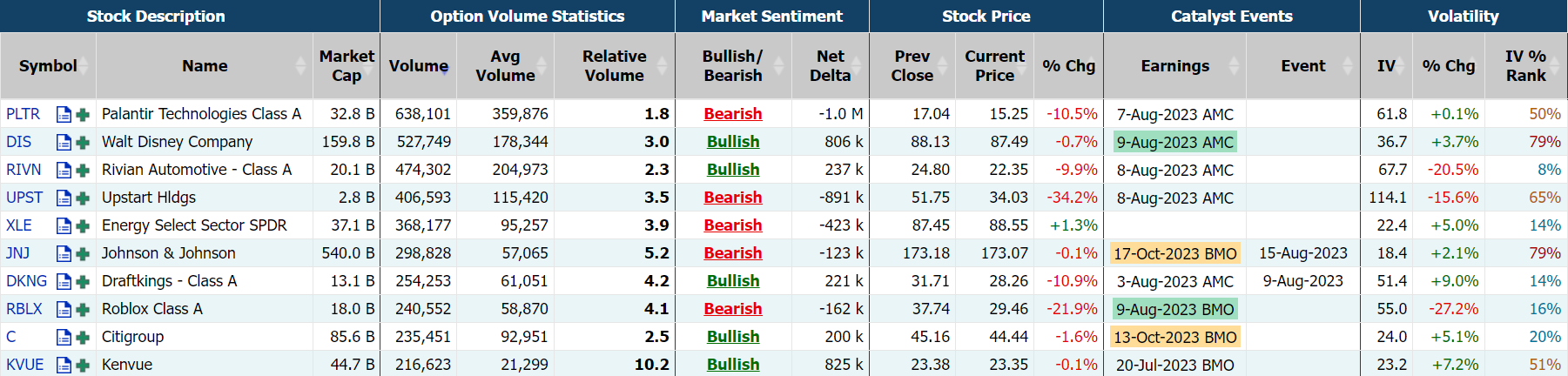Add RBLX with the green plus icon
The image size is (1568, 376).
83,309
